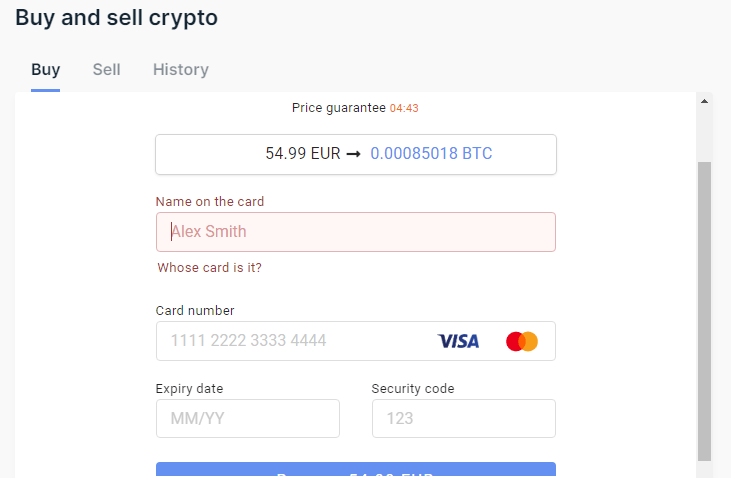The height and width of the screenshot is (478, 731).
Task: Click the "Name on the card" label
Action: pos(210,201)
